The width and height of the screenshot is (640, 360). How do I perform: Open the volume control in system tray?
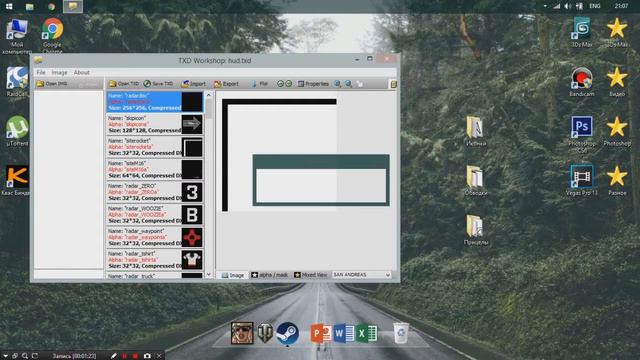pyautogui.click(x=568, y=6)
